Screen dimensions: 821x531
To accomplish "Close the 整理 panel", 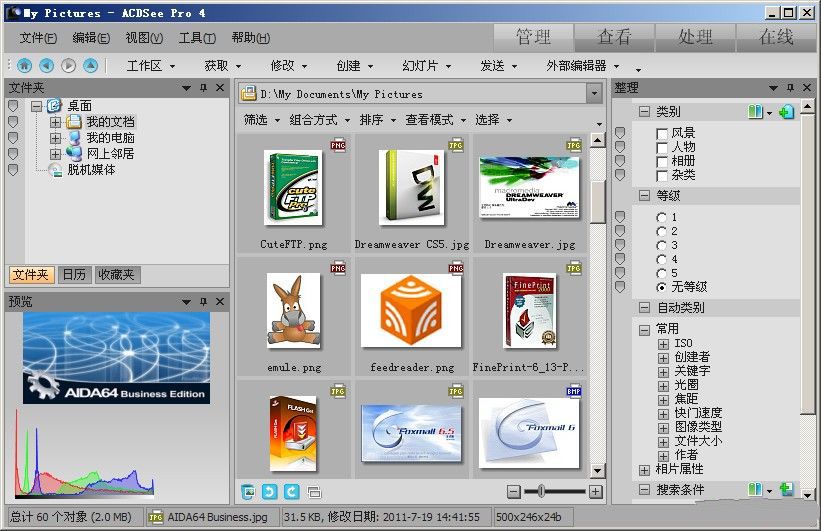I will [x=807, y=88].
